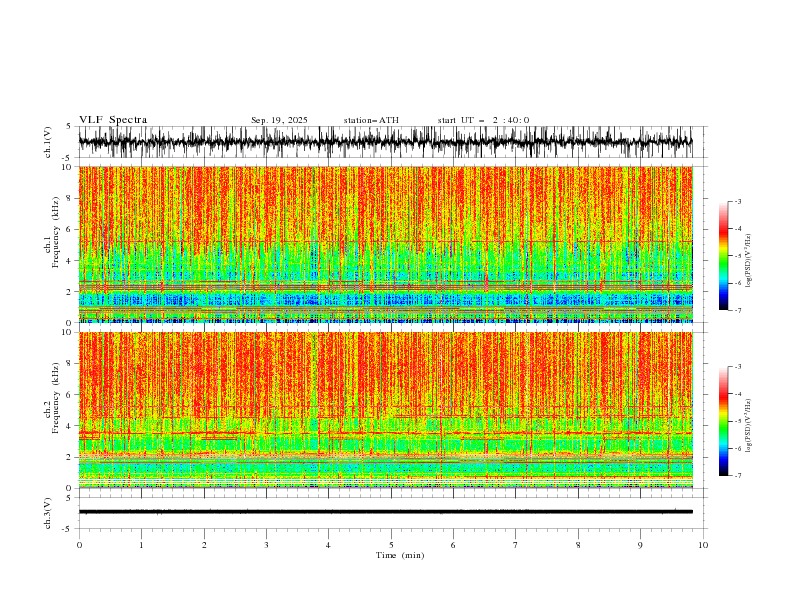Select the "Sep. 19, 2025" date label
This screenshot has width=792, height=612.
pos(279,120)
